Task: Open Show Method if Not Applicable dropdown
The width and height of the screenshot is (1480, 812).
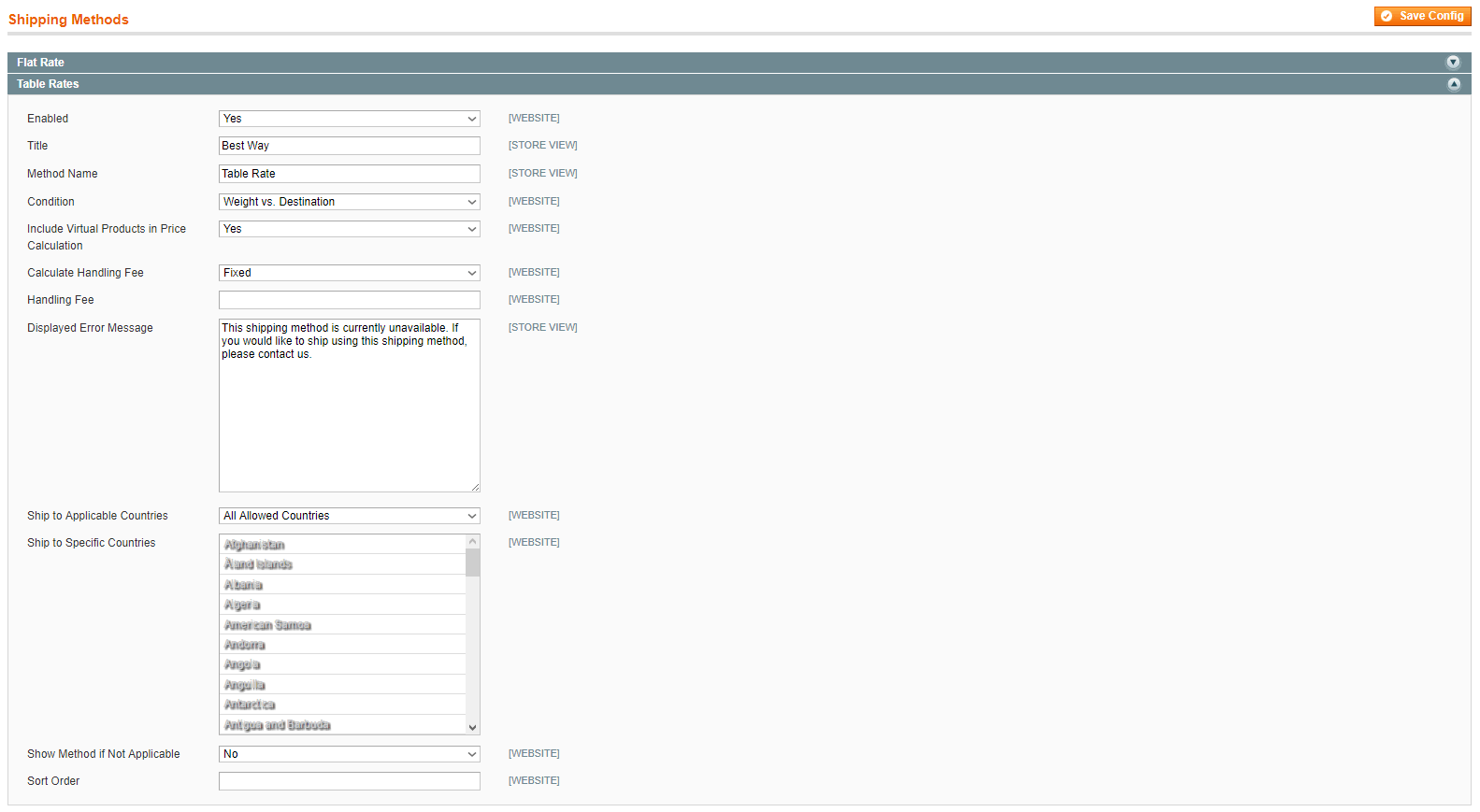Action: [x=349, y=754]
